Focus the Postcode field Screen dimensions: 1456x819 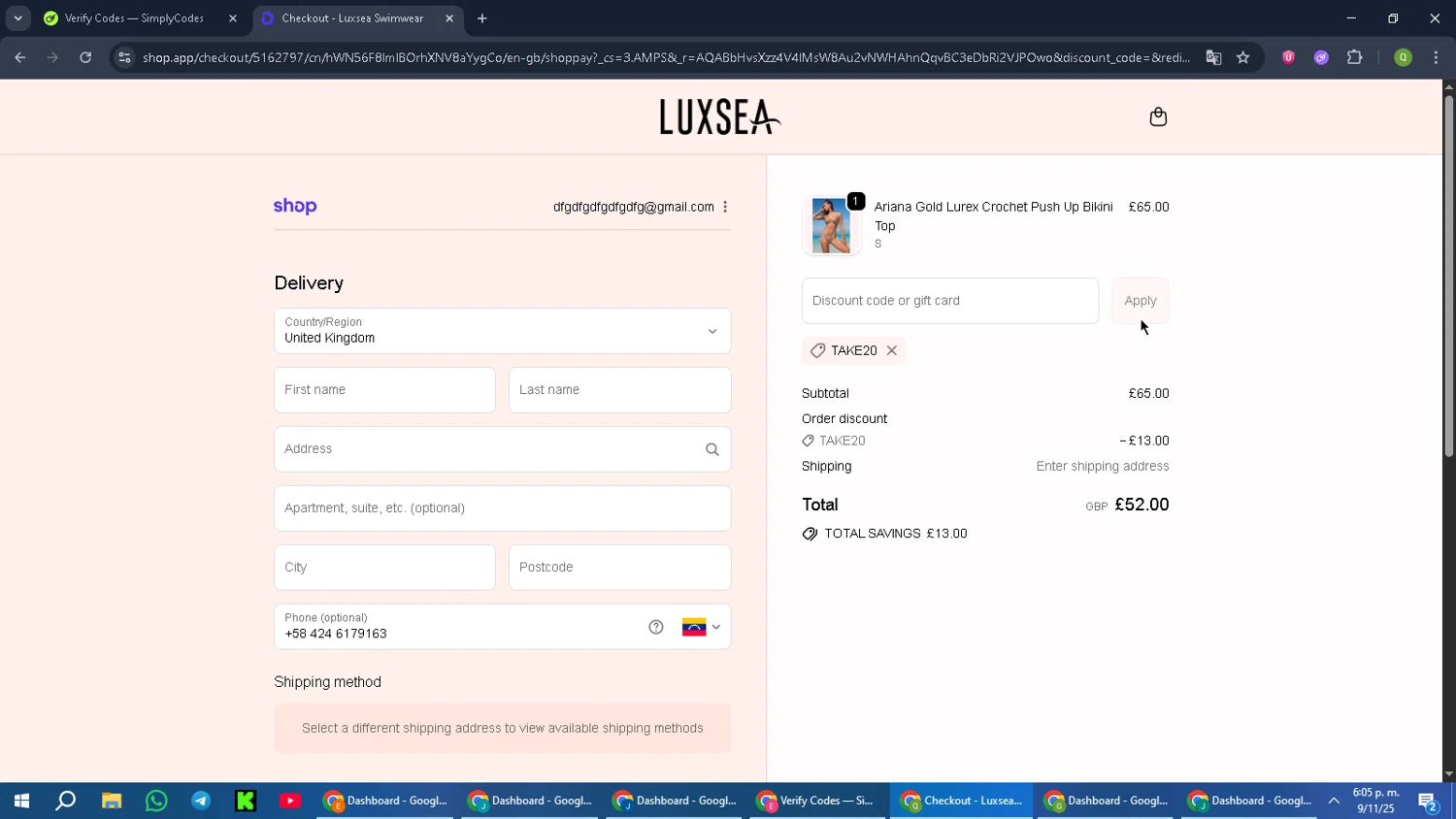click(x=619, y=568)
